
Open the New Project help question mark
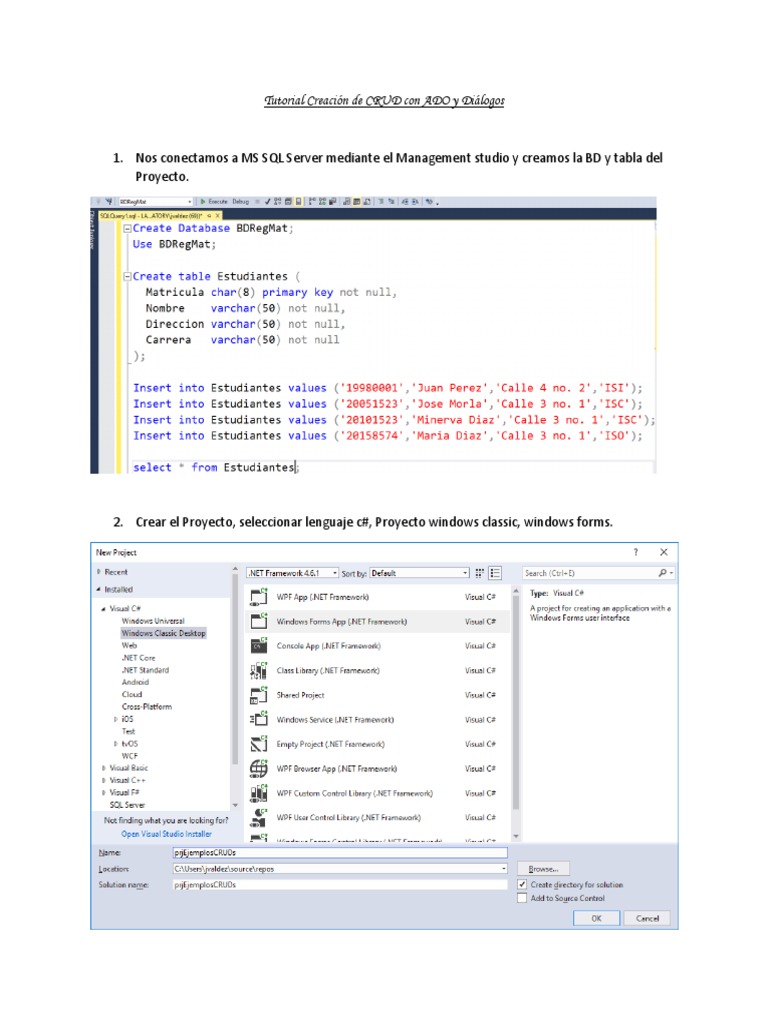[x=635, y=552]
